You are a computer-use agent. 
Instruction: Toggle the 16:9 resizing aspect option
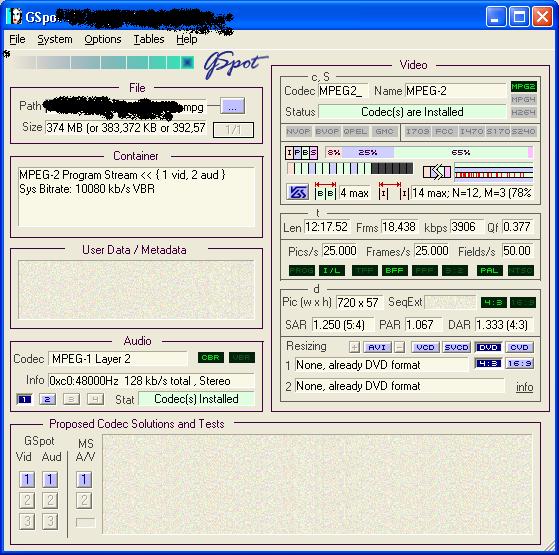coord(519,364)
